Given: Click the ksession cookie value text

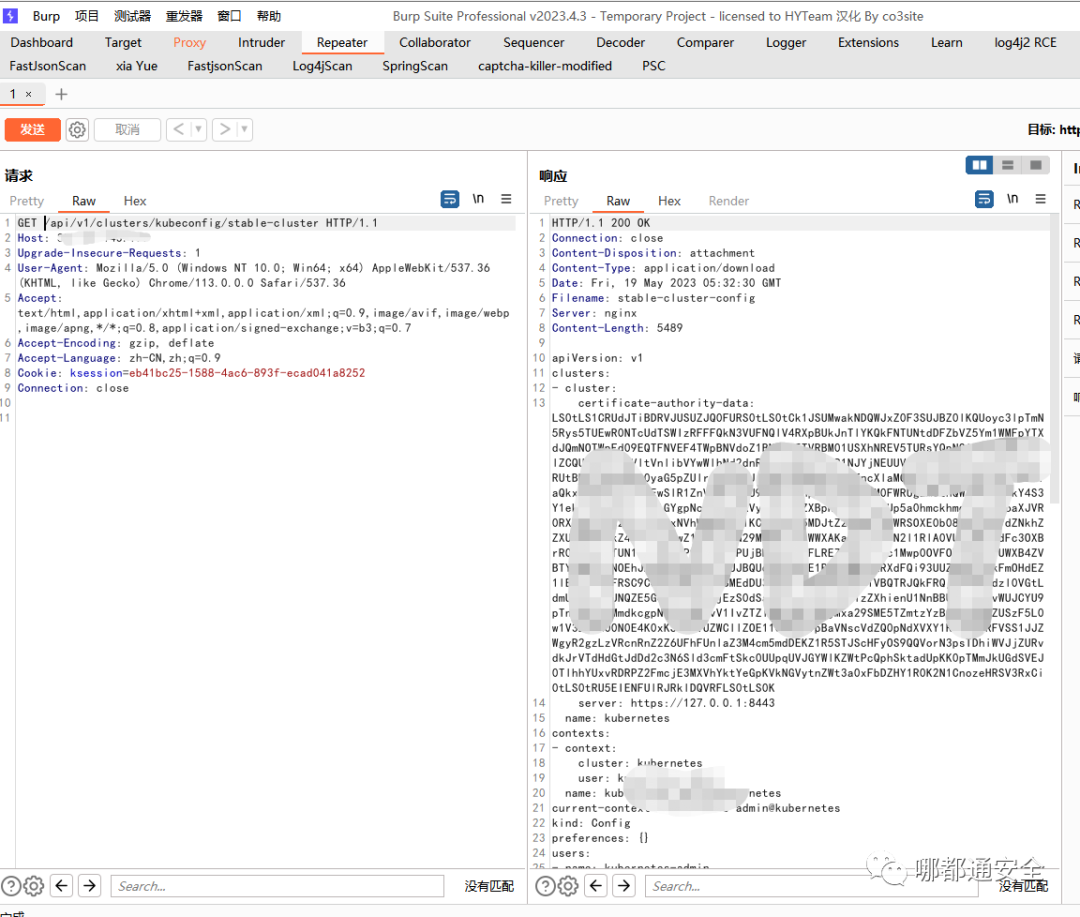Looking at the screenshot, I should (x=245, y=373).
